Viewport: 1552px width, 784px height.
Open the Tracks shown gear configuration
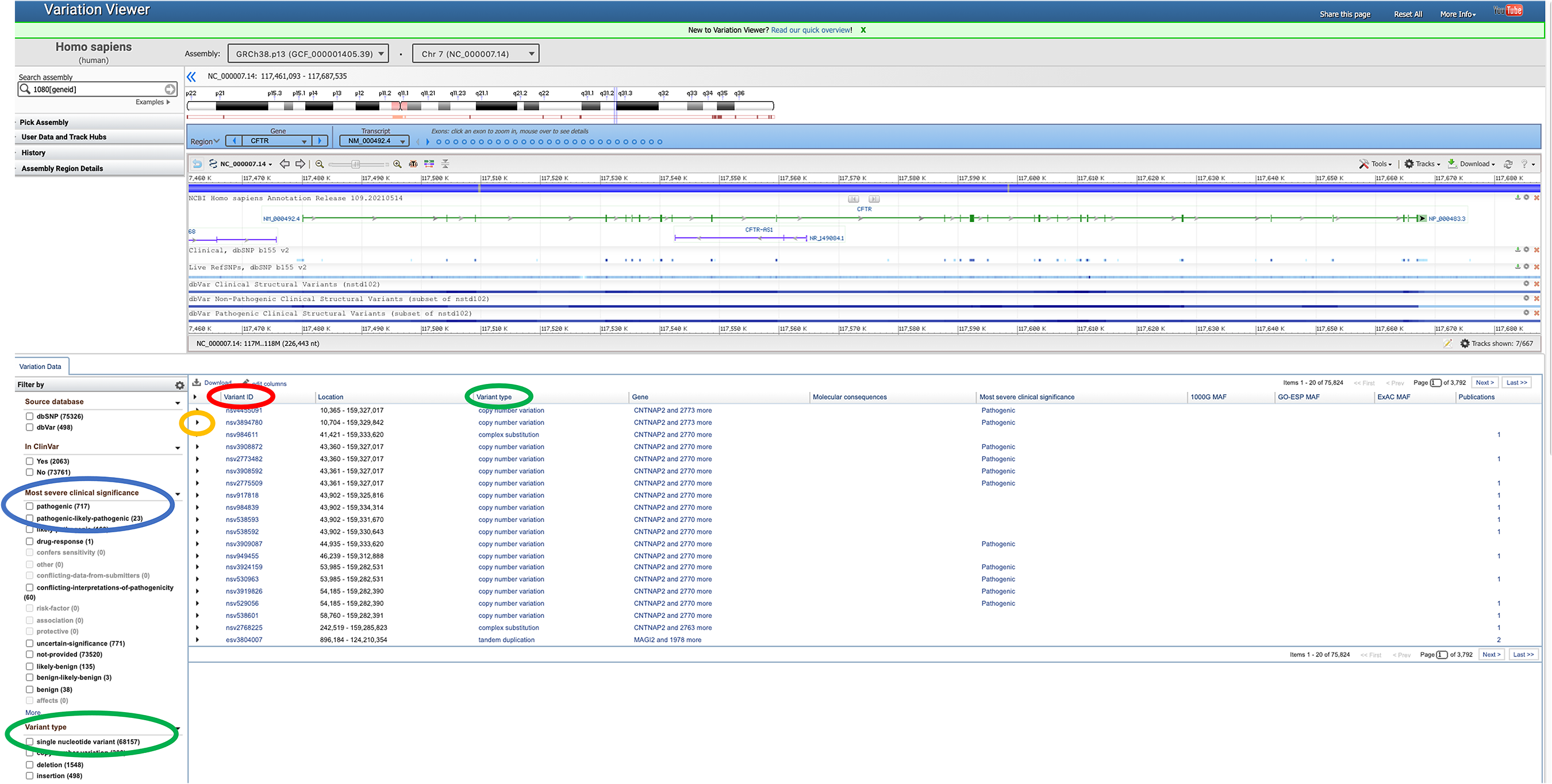point(1465,344)
